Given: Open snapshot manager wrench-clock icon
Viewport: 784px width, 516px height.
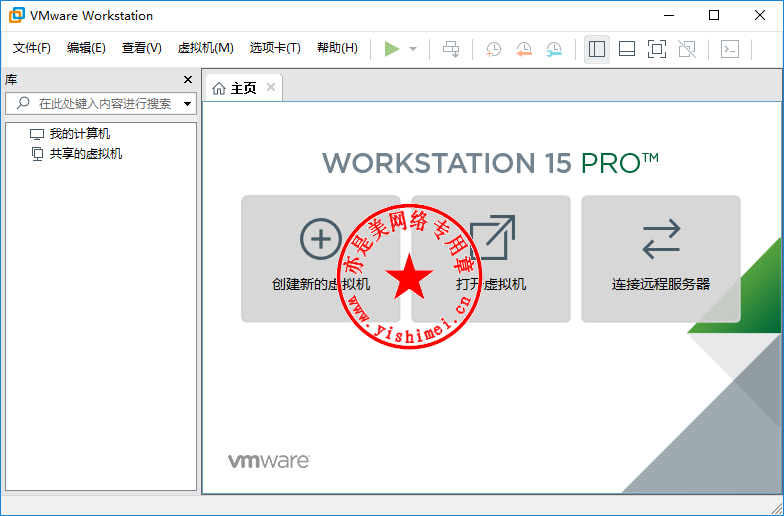Looking at the screenshot, I should click(554, 49).
